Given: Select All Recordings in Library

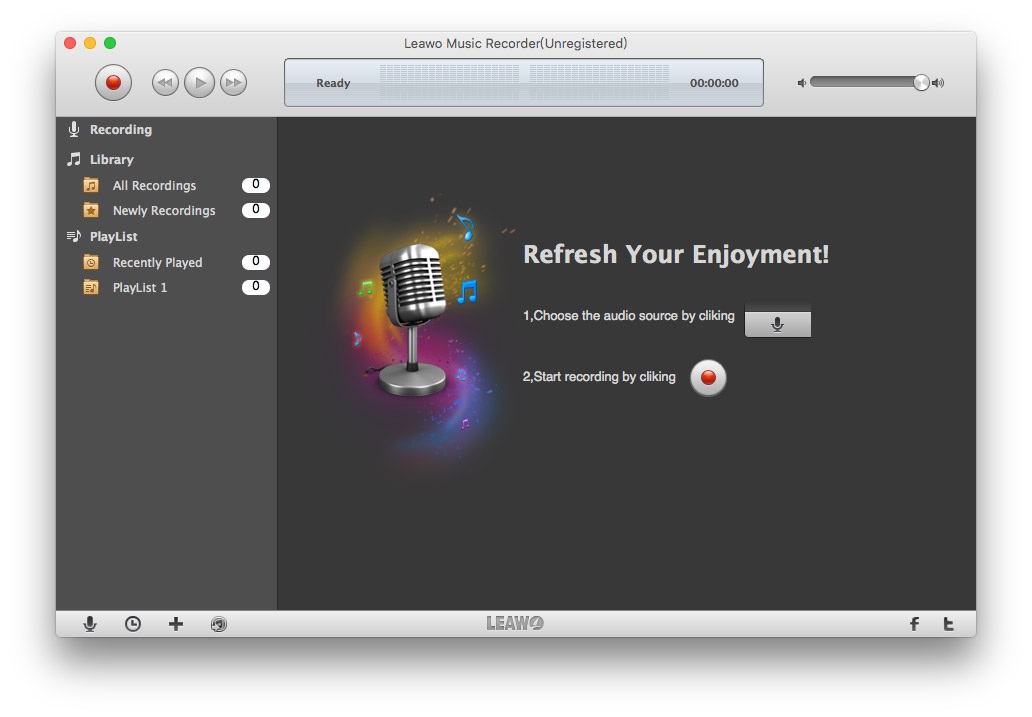Looking at the screenshot, I should click(154, 185).
